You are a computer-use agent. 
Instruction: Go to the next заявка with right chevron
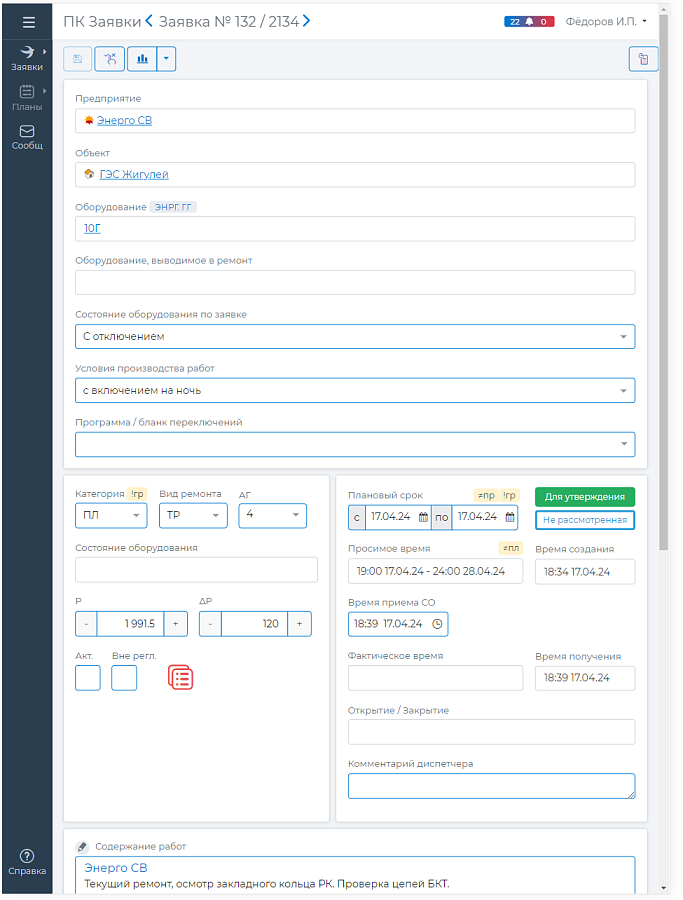point(306,21)
